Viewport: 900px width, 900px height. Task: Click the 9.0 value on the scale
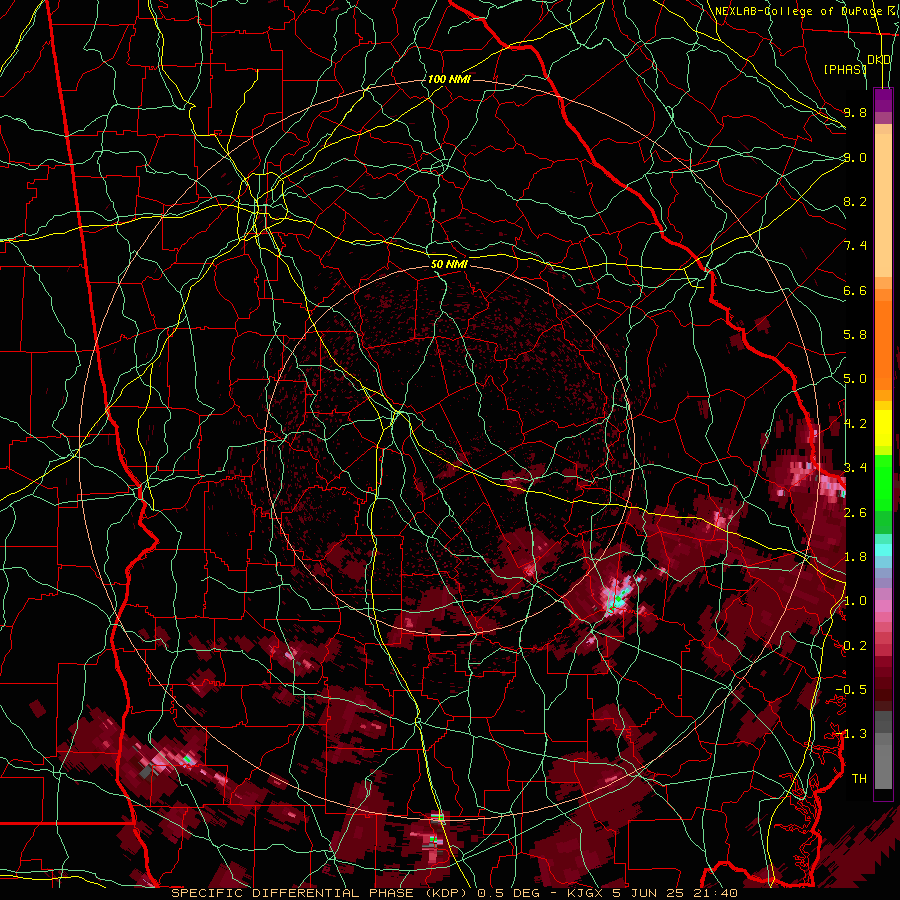pyautogui.click(x=855, y=157)
